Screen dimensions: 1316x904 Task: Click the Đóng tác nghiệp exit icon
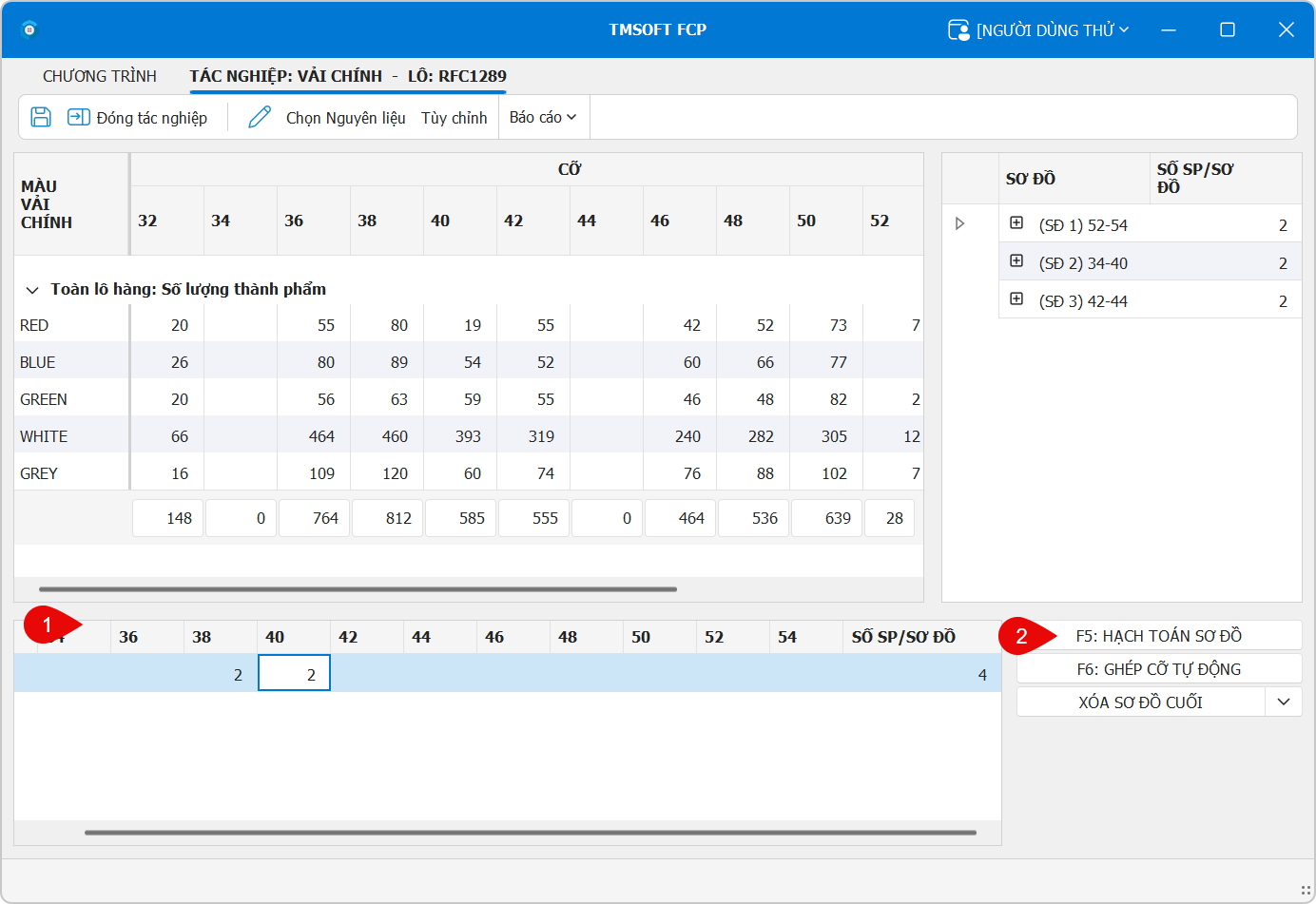click(78, 117)
